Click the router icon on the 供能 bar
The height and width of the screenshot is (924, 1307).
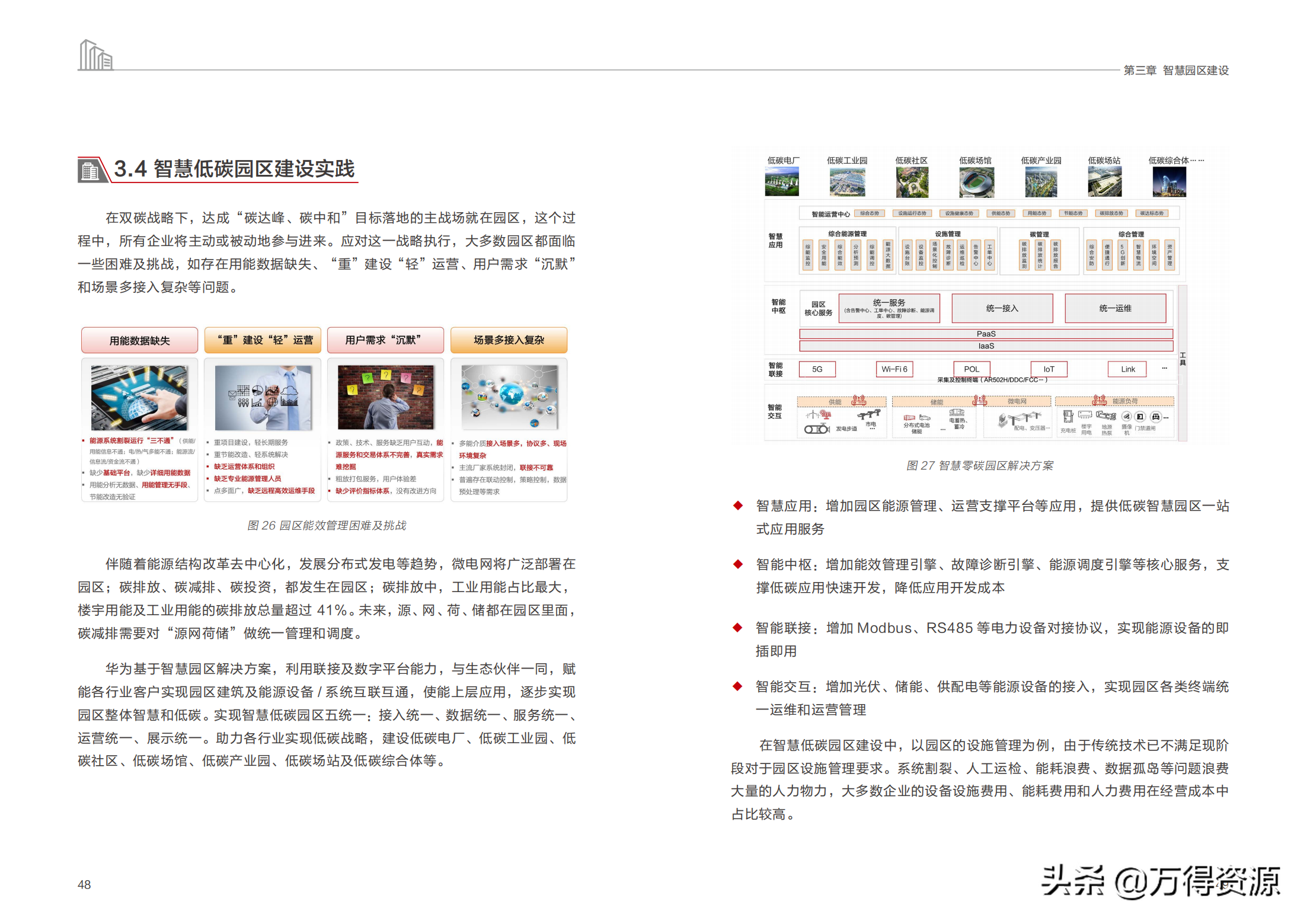point(858,400)
